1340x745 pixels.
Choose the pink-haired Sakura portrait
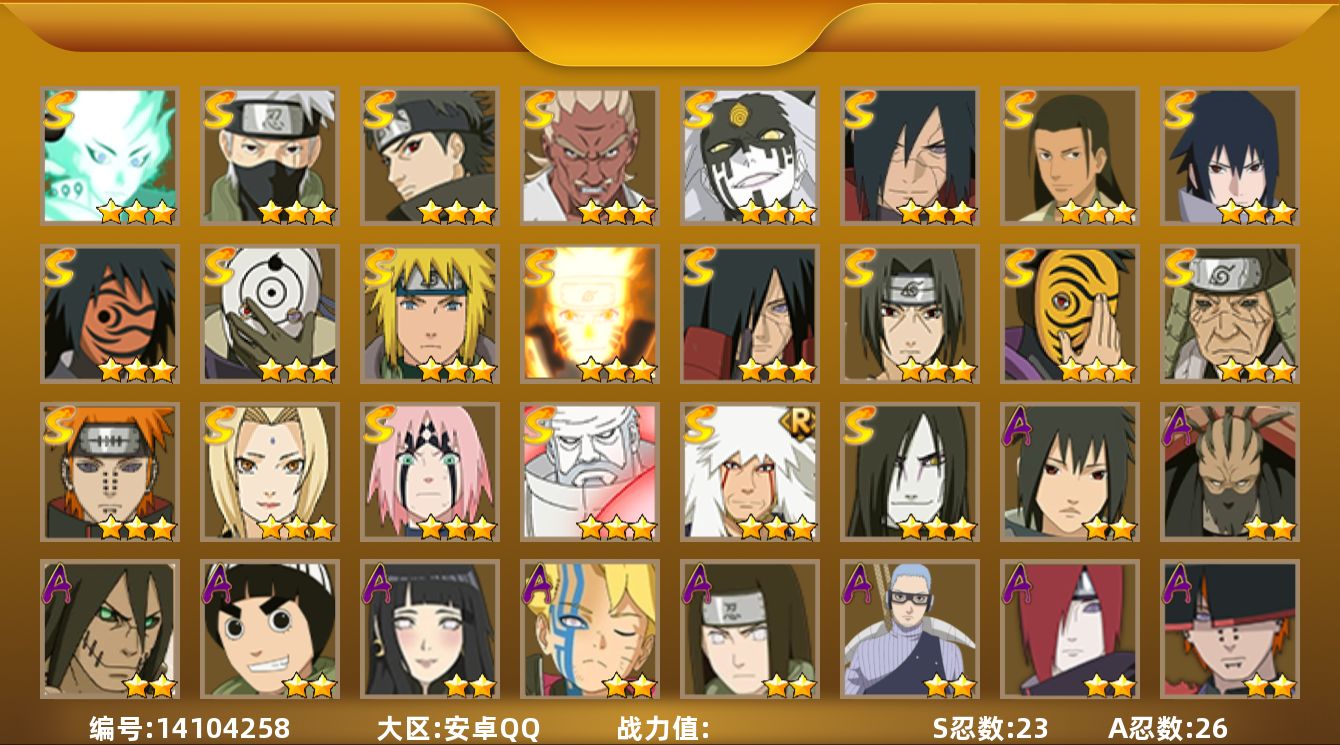tap(430, 472)
